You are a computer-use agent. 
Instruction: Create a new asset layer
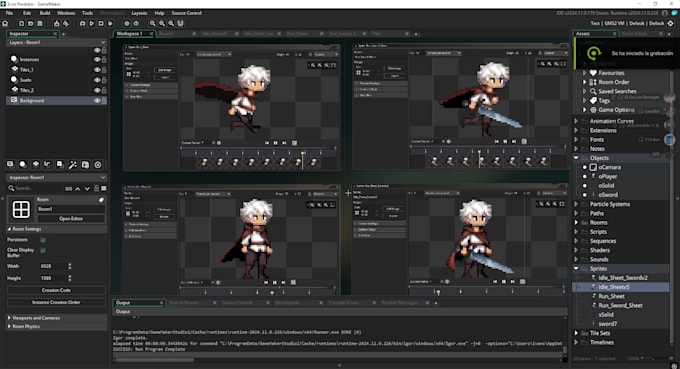(60, 164)
